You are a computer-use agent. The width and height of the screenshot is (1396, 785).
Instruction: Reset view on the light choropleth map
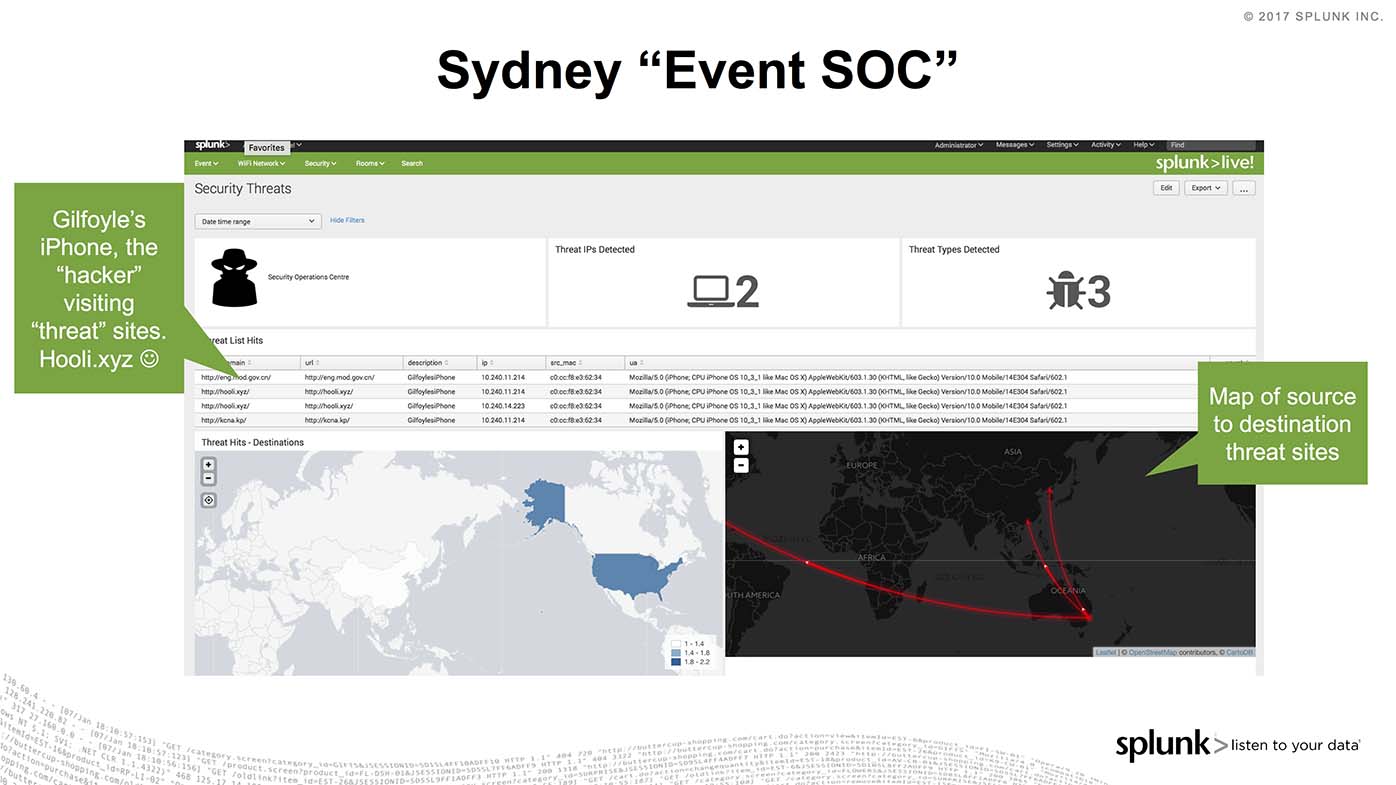(208, 500)
